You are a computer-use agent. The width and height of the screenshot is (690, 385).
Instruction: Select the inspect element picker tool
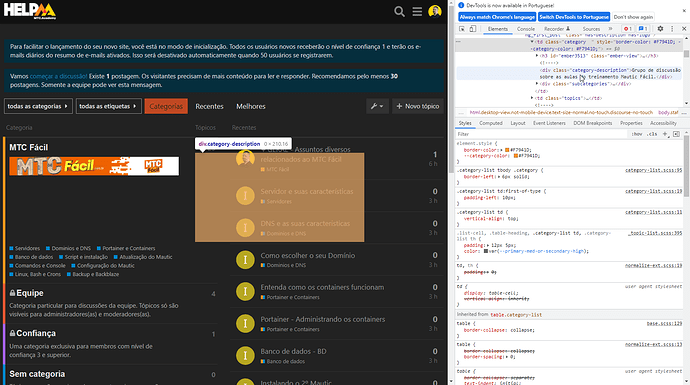[x=462, y=29]
